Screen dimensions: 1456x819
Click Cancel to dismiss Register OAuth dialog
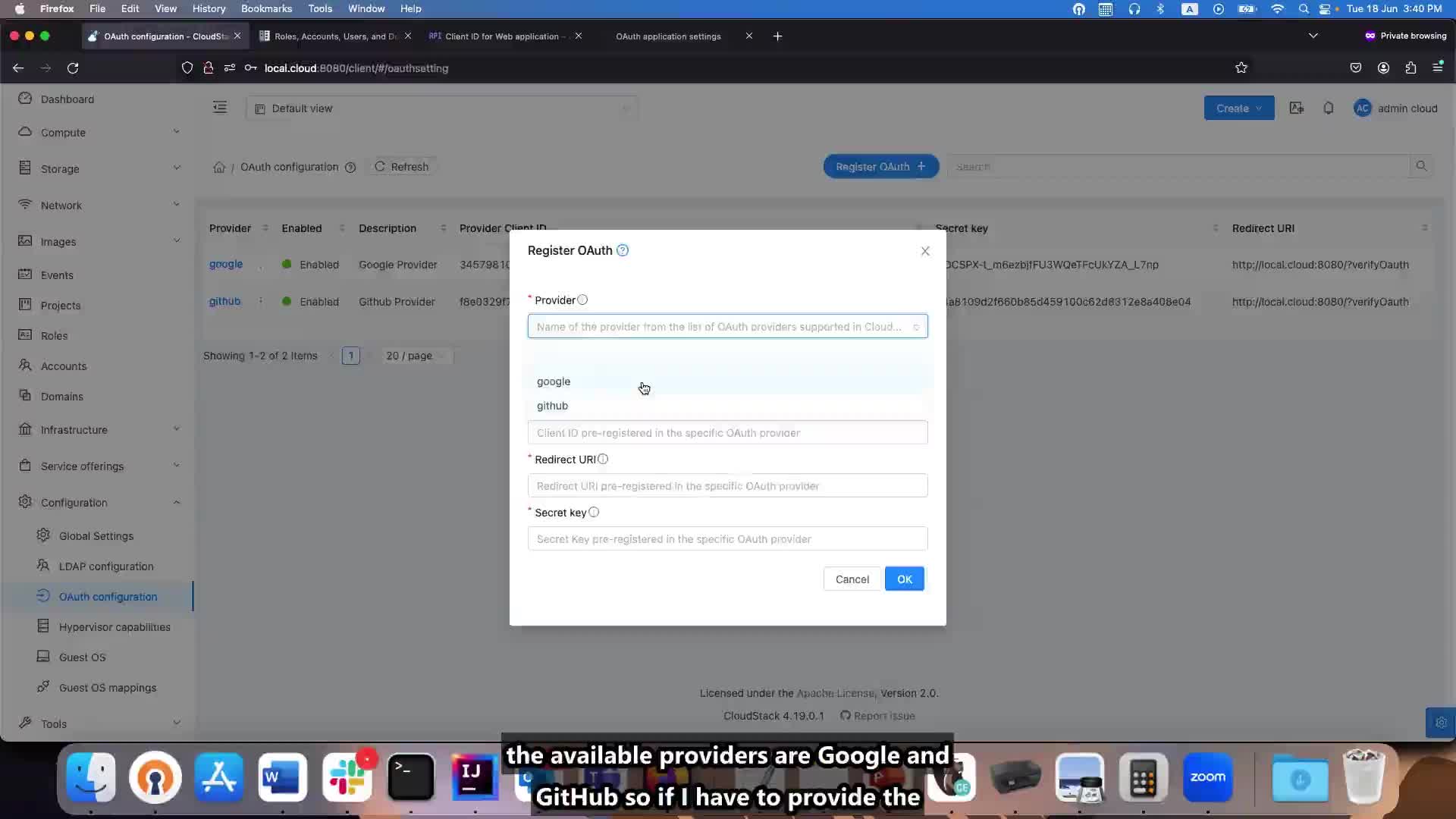[x=852, y=579]
